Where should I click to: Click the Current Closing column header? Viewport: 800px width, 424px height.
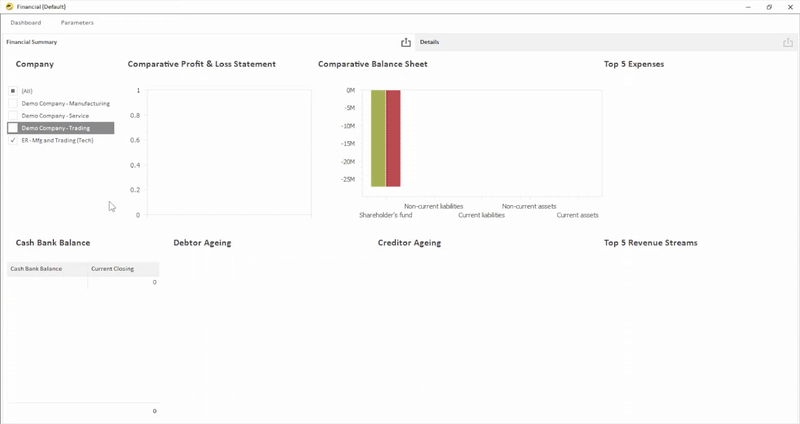112,269
